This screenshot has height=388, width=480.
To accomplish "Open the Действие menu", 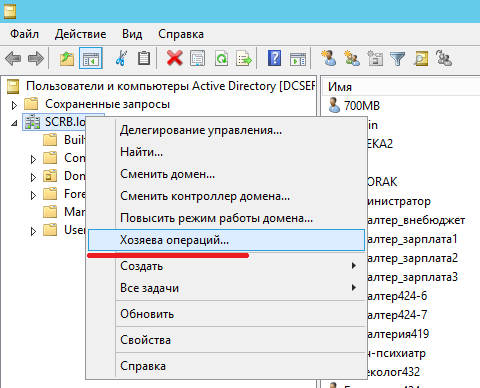I will (80, 34).
